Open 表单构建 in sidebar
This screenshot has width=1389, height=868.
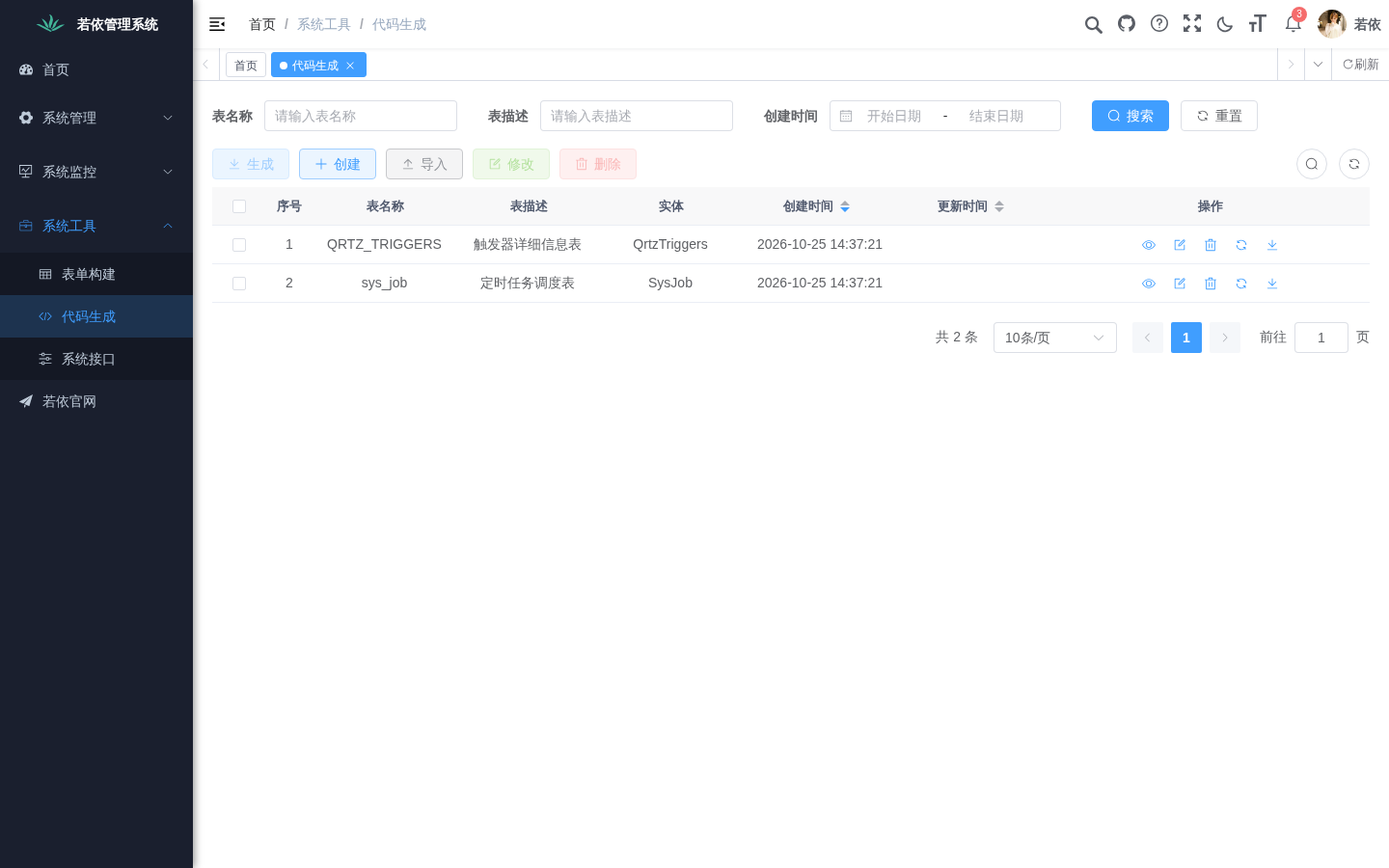(96, 274)
